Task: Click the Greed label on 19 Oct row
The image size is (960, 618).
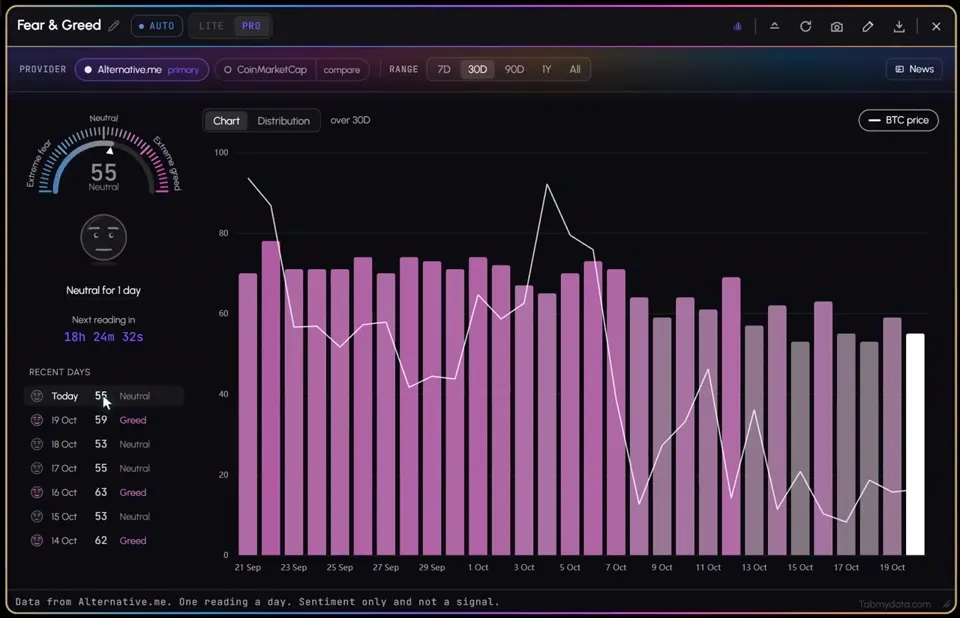Action: tap(133, 420)
